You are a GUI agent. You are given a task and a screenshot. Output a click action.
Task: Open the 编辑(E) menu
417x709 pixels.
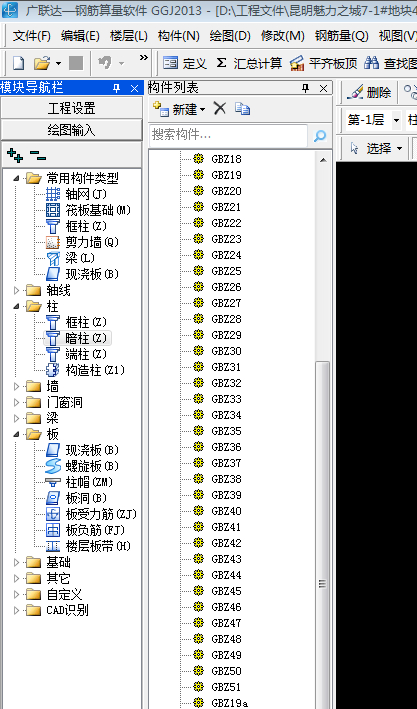[x=80, y=36]
